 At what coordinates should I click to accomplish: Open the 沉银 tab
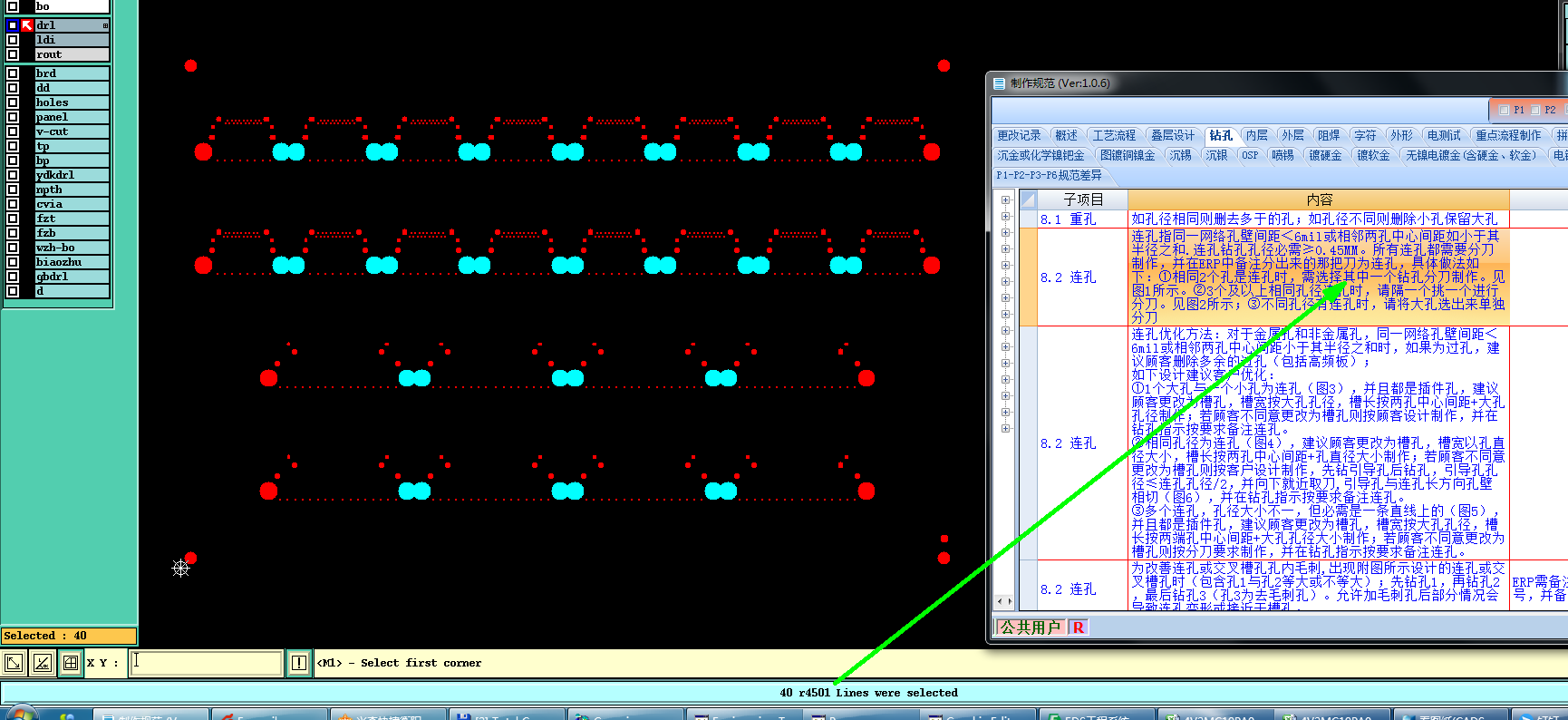(x=1216, y=155)
